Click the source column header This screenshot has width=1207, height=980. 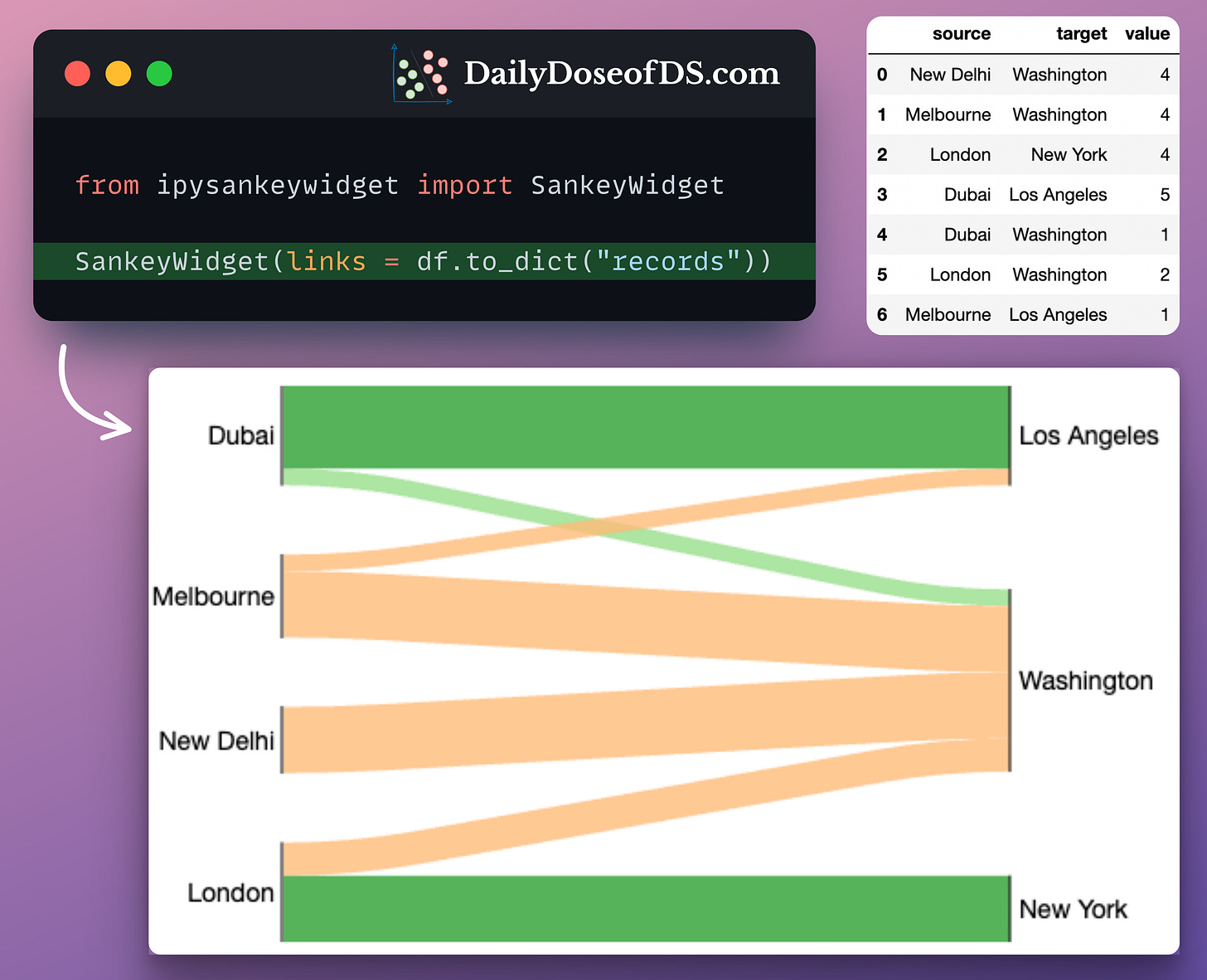[962, 34]
